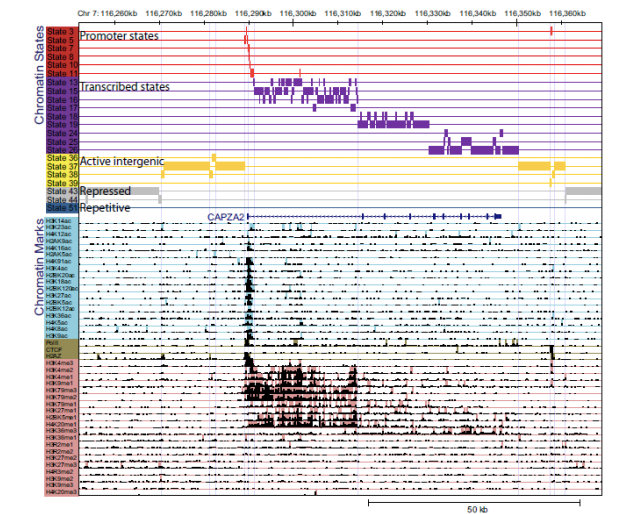The width and height of the screenshot is (627, 514).
Task: Select the Chromatin States vertical title
Action: [x=39, y=75]
